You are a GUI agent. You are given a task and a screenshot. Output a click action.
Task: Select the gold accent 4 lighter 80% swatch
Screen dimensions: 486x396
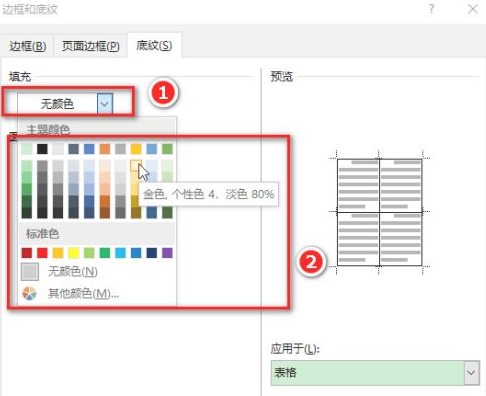tap(136, 165)
